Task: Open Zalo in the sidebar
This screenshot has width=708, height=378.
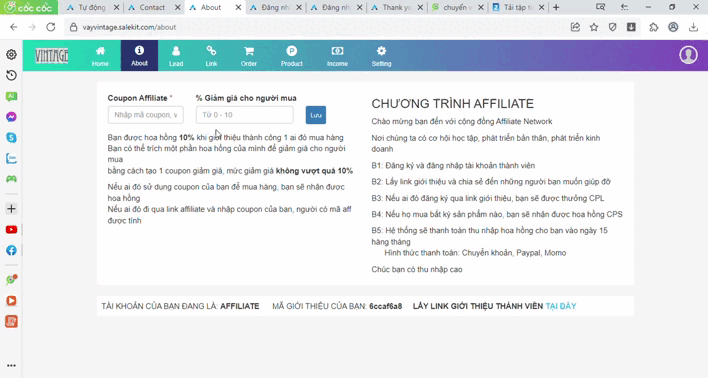Action: click(x=11, y=159)
